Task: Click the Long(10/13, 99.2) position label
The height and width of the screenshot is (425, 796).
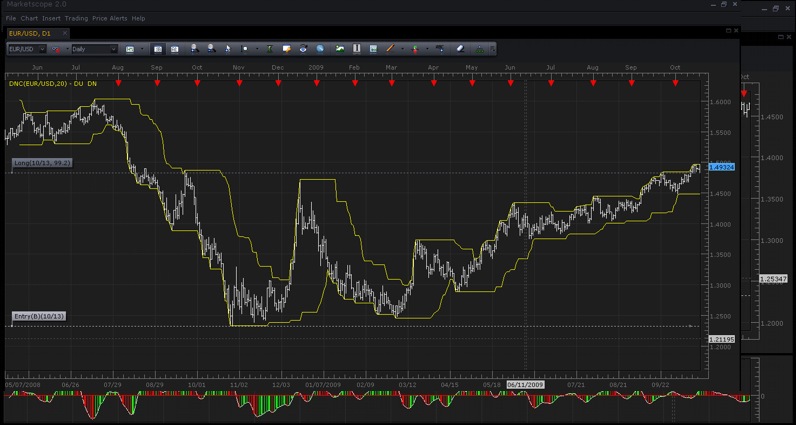Action: click(43, 162)
